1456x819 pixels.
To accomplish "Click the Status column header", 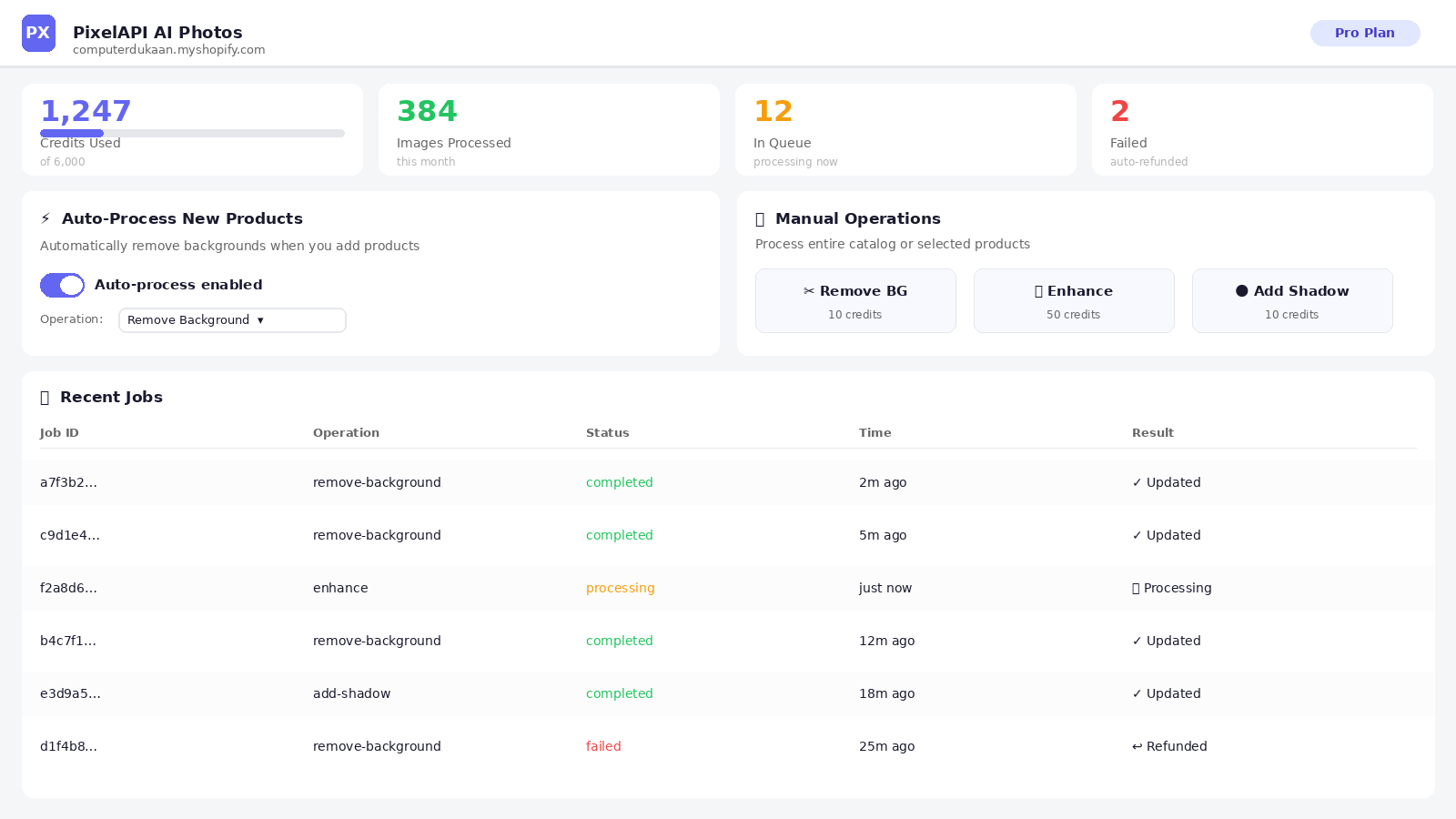I will tap(608, 433).
